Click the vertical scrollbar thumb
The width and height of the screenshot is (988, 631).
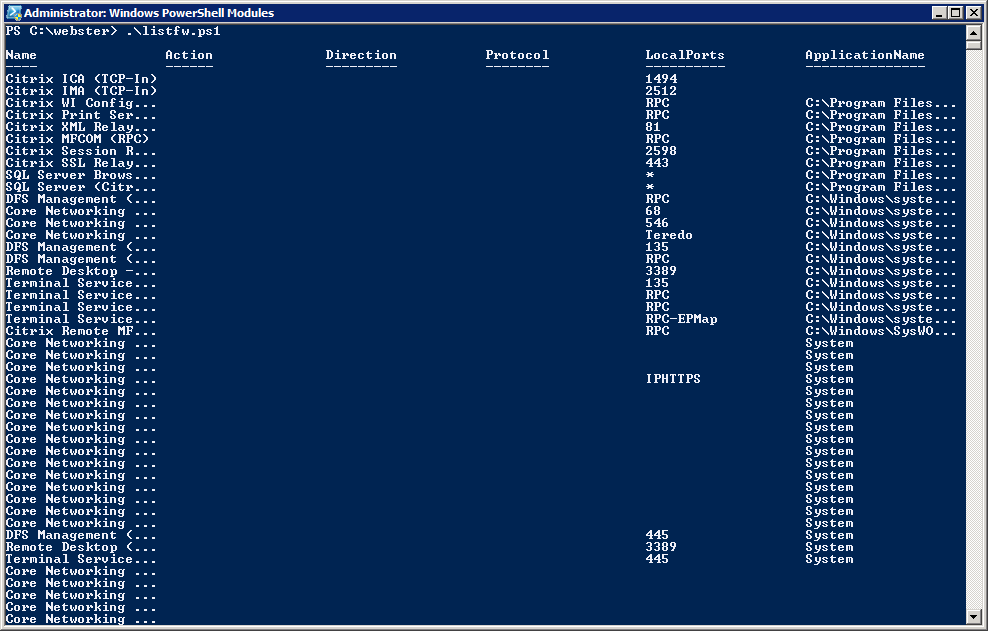click(973, 46)
